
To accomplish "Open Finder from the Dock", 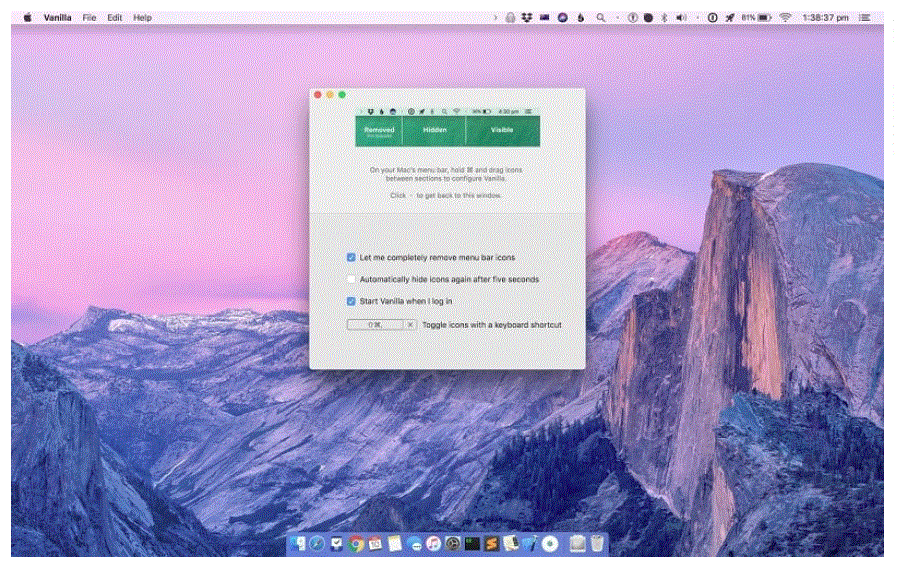I will 297,543.
